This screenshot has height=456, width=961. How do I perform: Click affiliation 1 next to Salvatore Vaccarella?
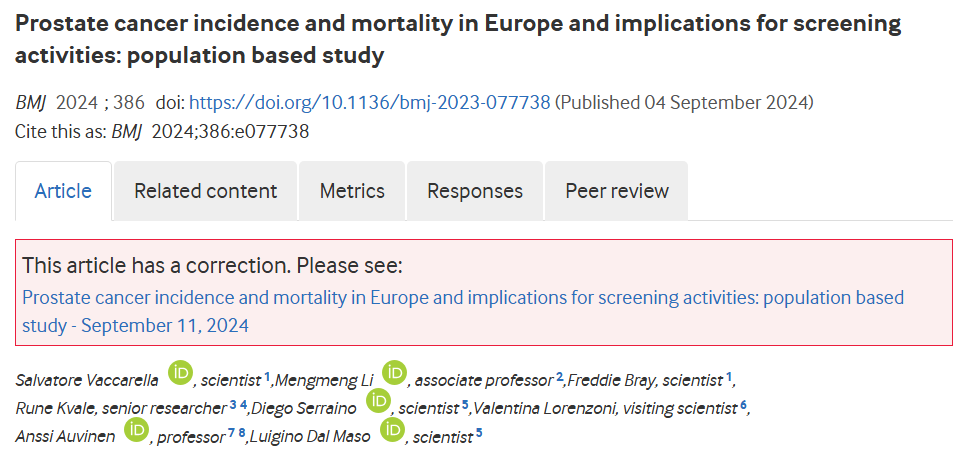pyautogui.click(x=268, y=376)
